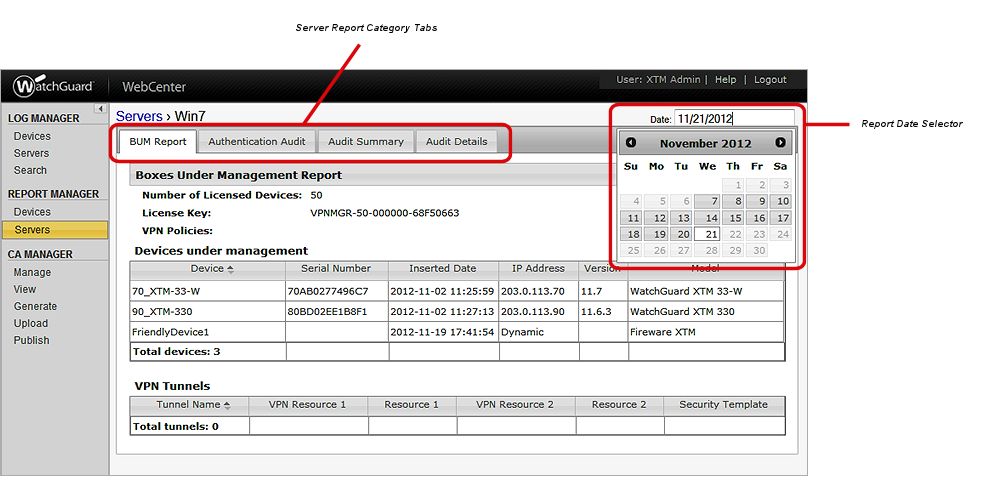Click the VPN Resource 2 column header
This screenshot has height=484, width=982.
coord(515,404)
